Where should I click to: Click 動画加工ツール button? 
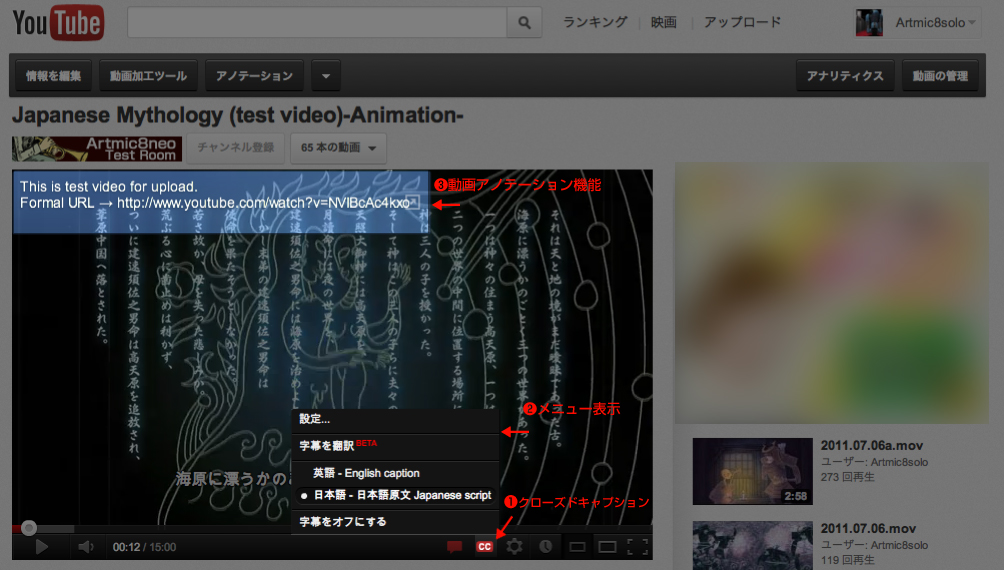point(149,76)
